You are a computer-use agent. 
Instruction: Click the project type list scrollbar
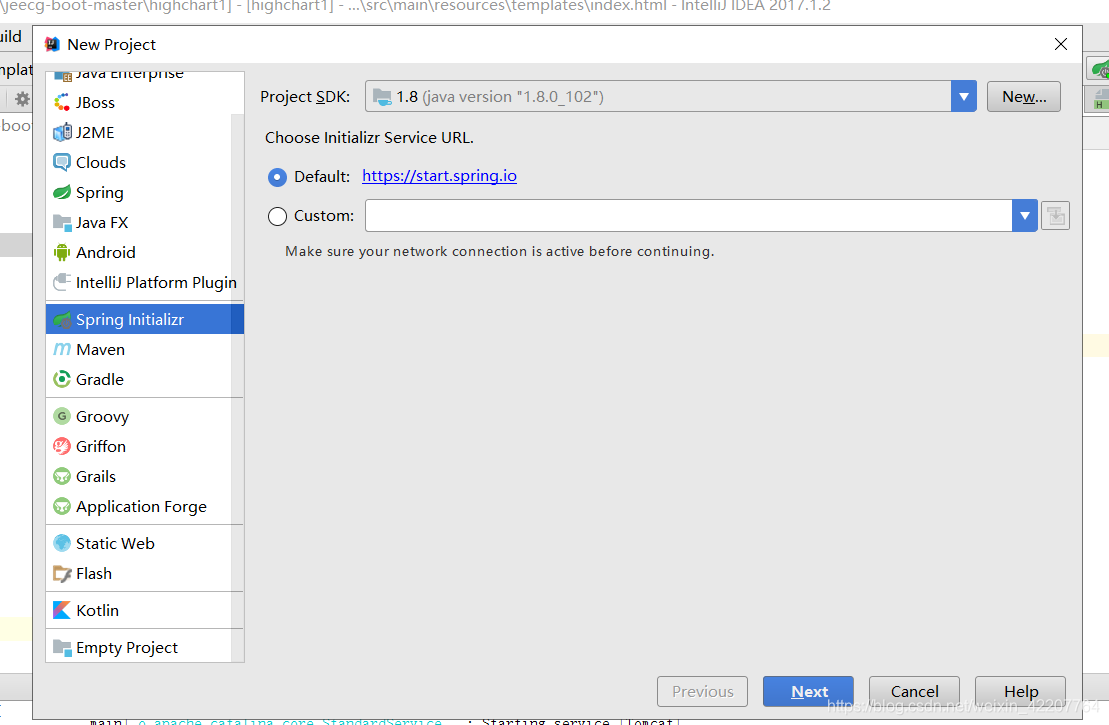click(238, 388)
